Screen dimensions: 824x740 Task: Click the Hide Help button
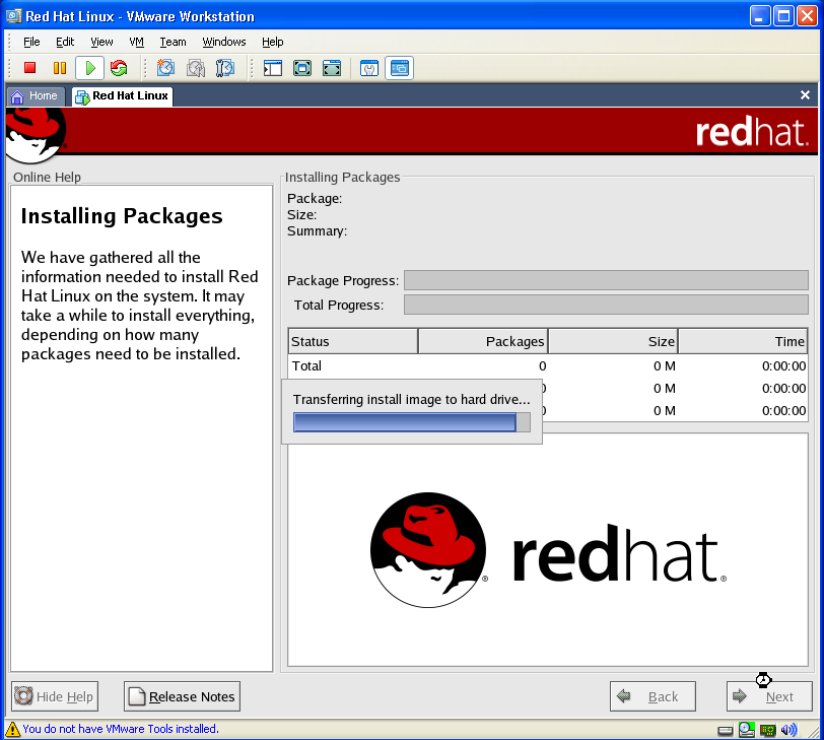pyautogui.click(x=56, y=697)
